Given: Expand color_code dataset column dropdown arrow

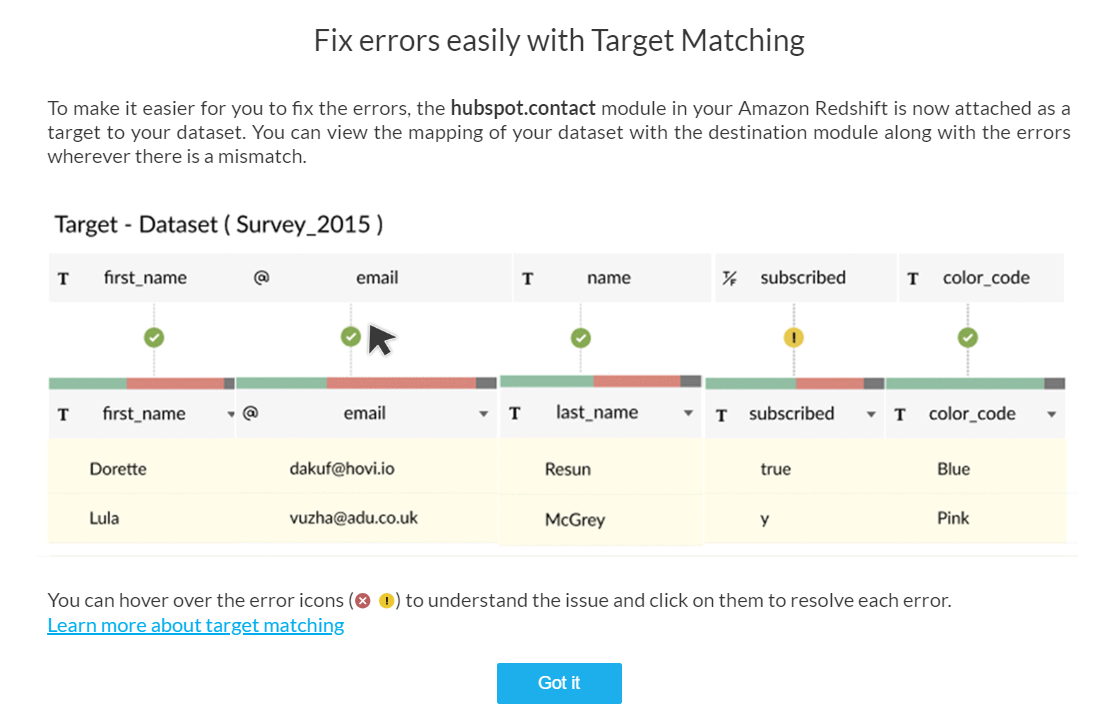Looking at the screenshot, I should pyautogui.click(x=1051, y=414).
